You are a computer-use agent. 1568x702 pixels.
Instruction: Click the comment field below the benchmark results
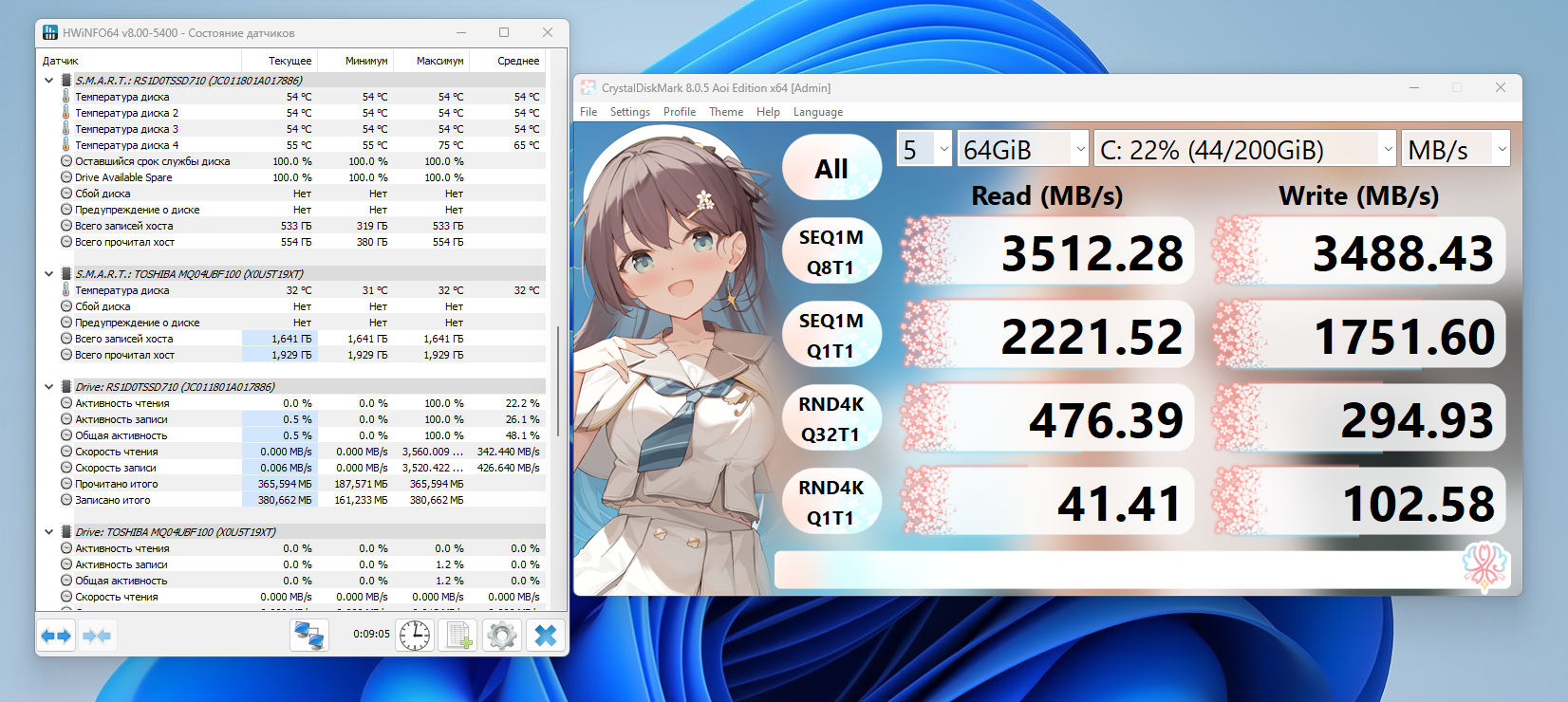[1142, 569]
